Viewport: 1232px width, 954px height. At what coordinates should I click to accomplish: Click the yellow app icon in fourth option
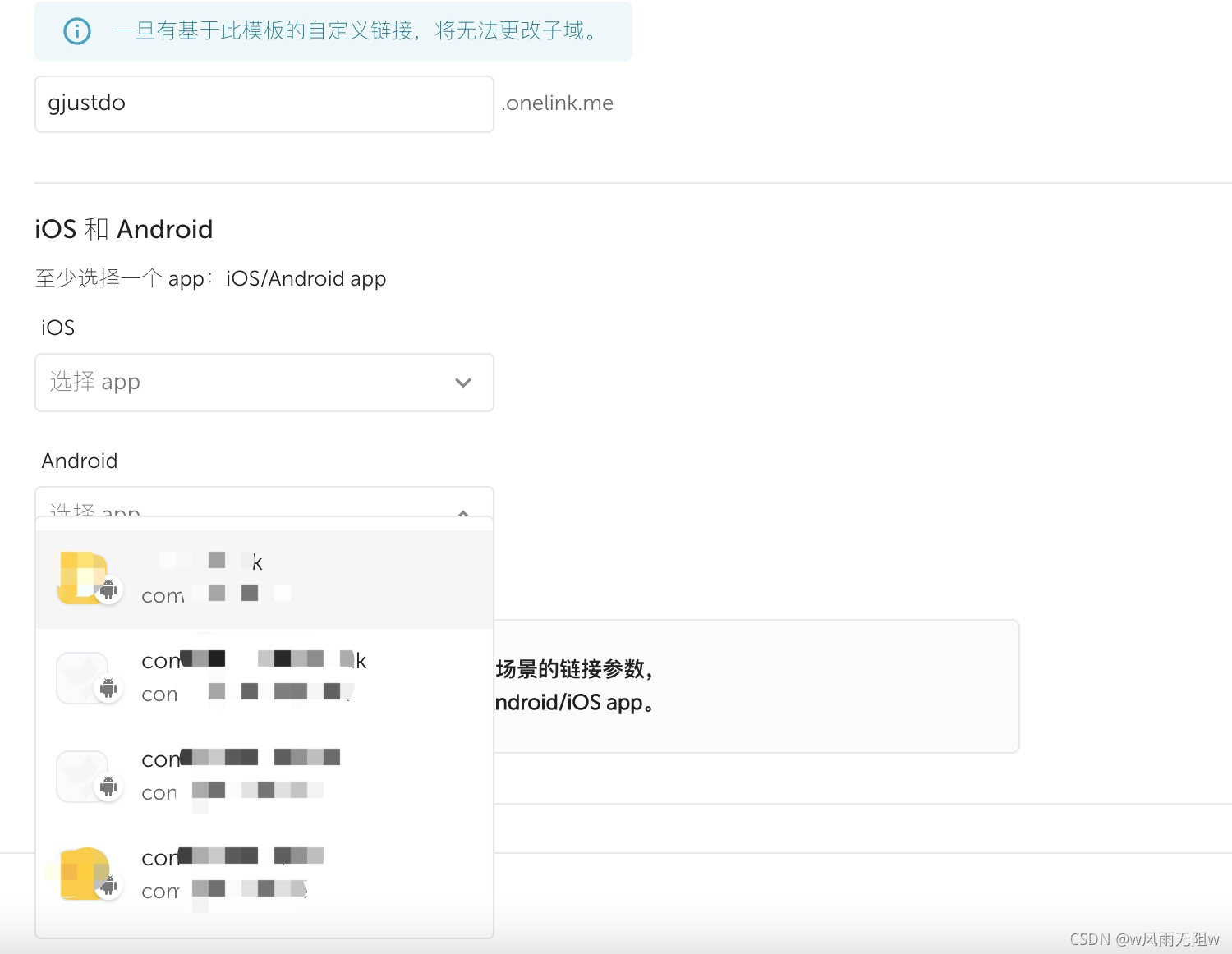point(83,874)
